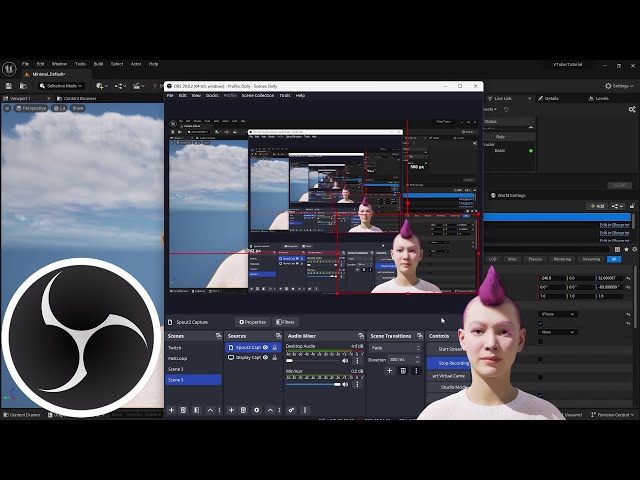Pop out the Audio Mixer dock icon
640x480 pixels.
pyautogui.click(x=361, y=336)
